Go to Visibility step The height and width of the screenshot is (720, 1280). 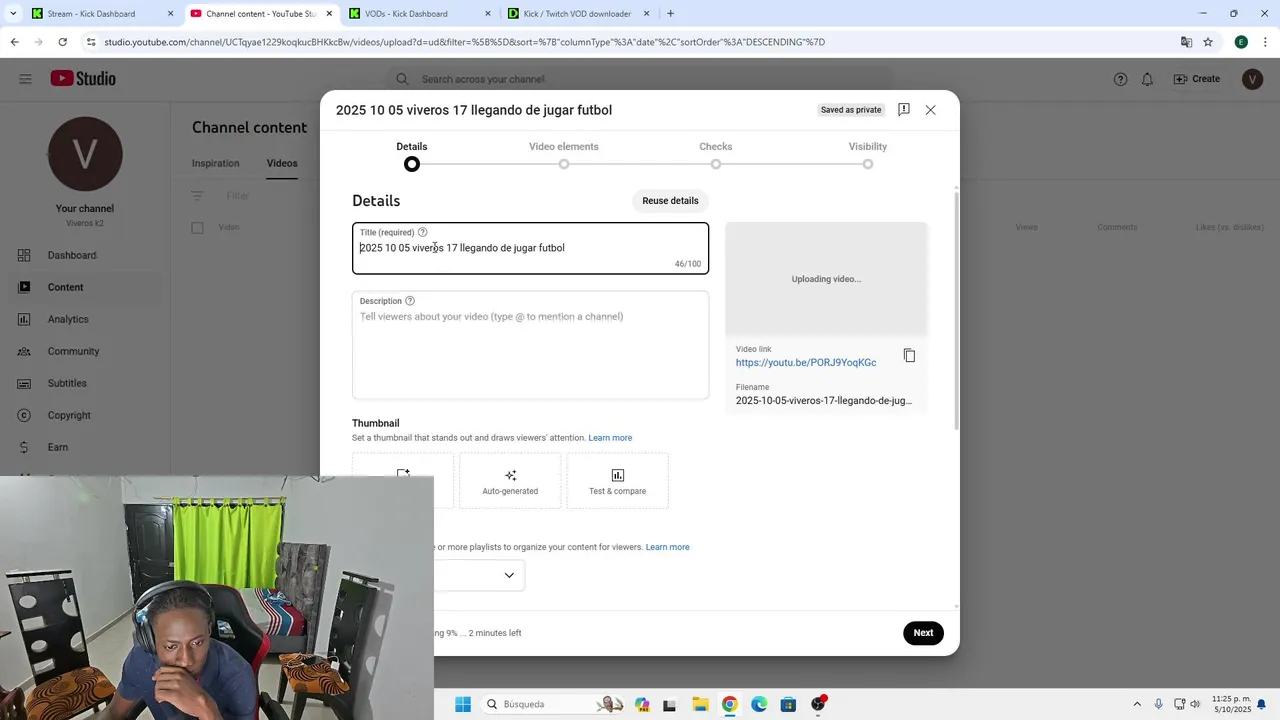[868, 154]
